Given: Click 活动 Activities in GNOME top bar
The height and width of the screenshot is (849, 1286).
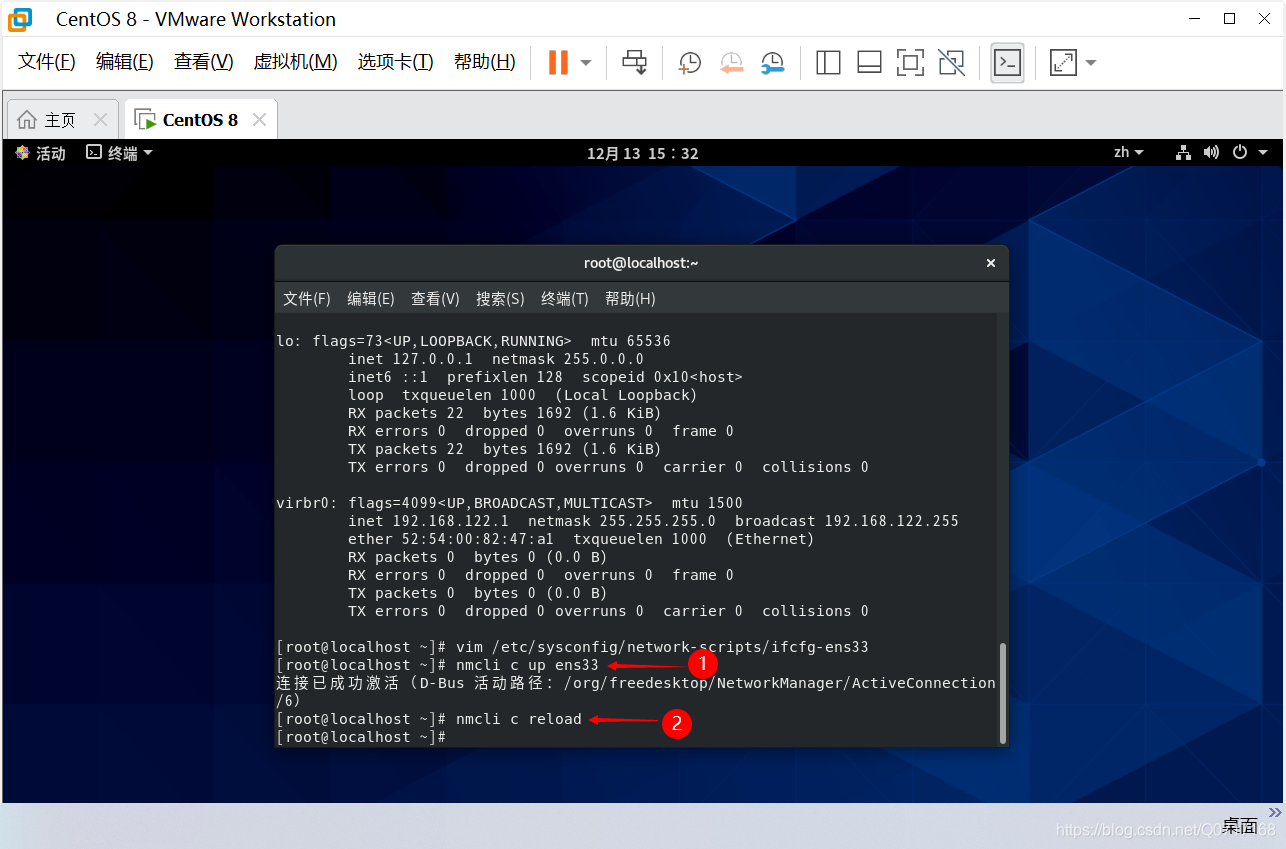Looking at the screenshot, I should (40, 153).
